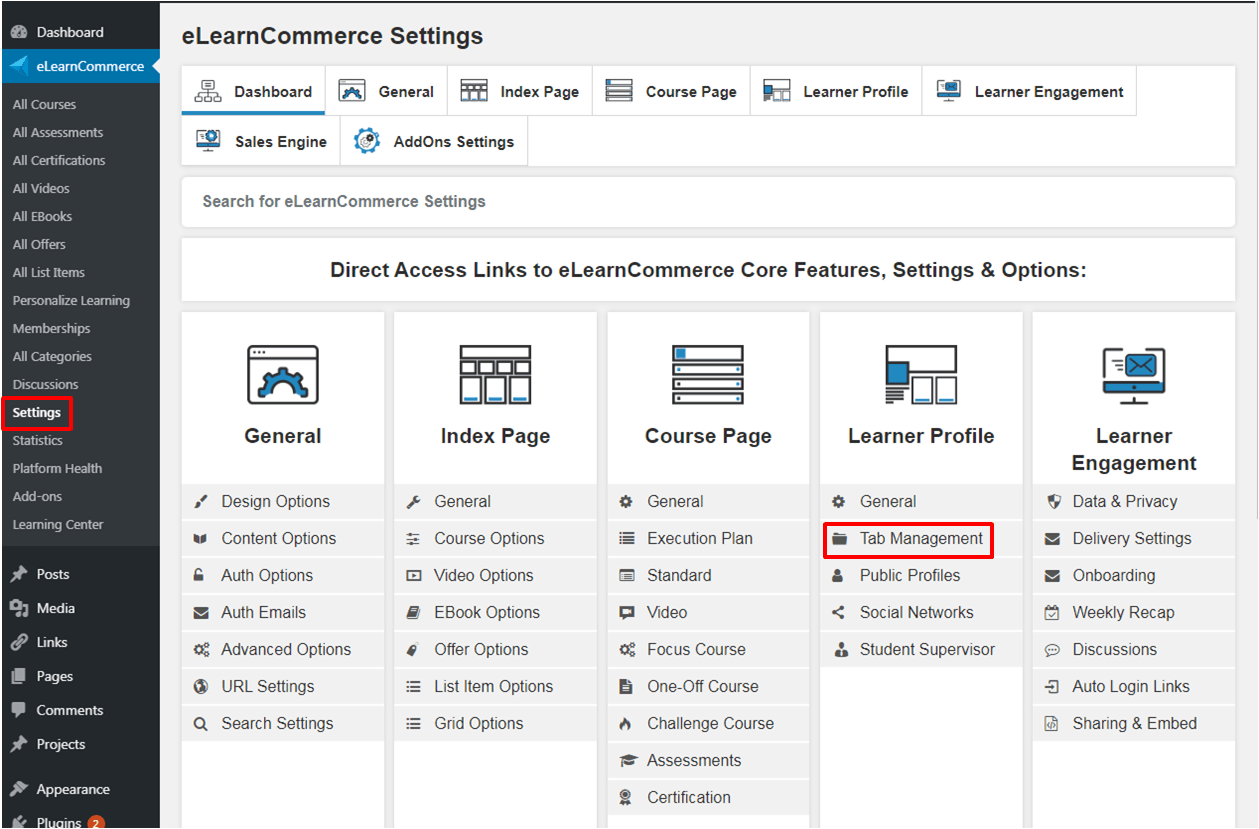Switch to the Course Page tab
1259x829 pixels.
[x=671, y=92]
